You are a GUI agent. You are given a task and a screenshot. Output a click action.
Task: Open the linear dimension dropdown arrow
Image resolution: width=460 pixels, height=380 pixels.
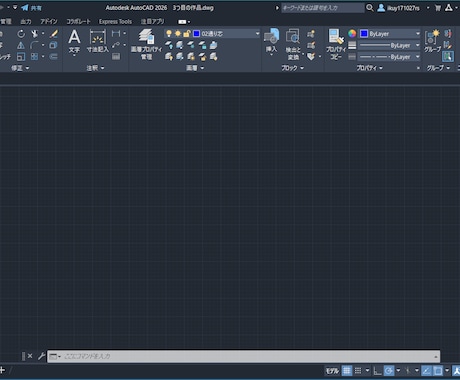coord(124,34)
